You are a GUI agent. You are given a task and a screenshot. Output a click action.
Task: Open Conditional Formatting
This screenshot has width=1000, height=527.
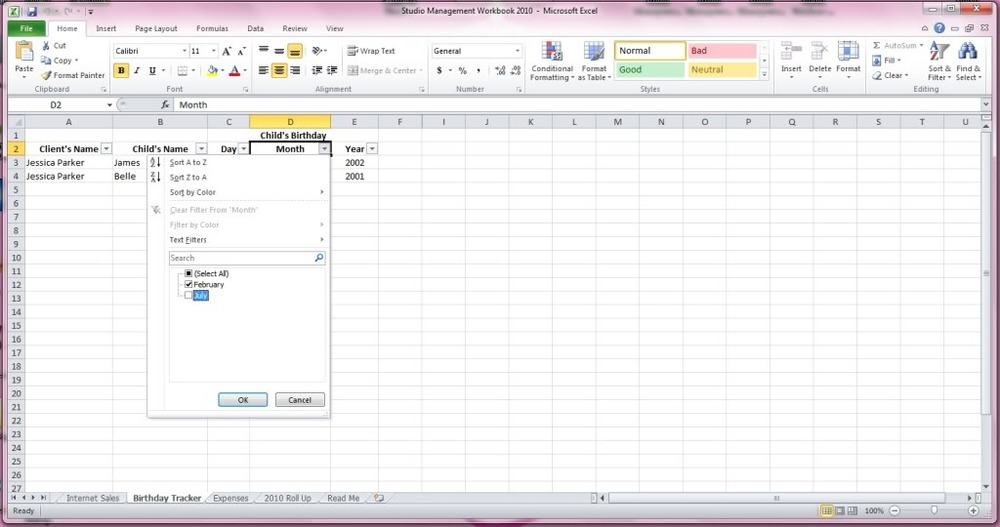pos(551,60)
